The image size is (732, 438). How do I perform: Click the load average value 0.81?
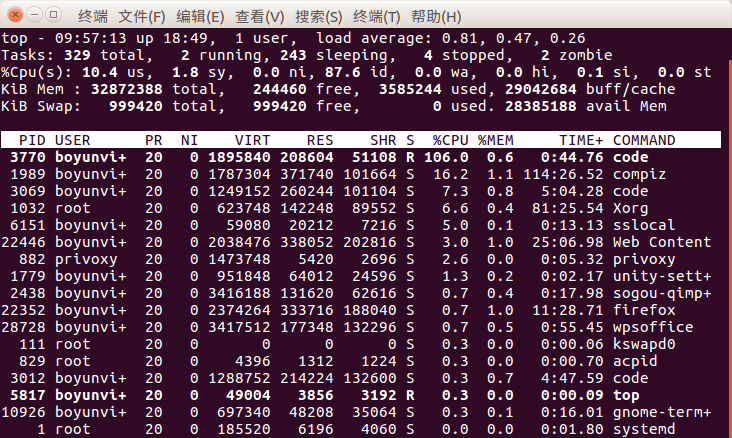coord(460,38)
